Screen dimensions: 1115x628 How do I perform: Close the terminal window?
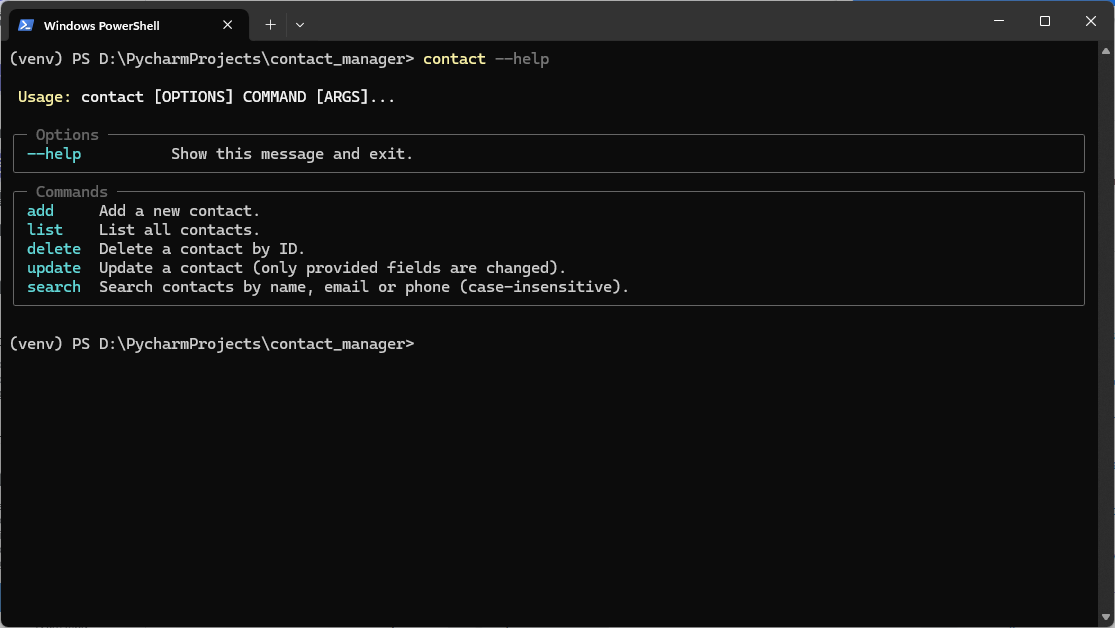(1091, 21)
